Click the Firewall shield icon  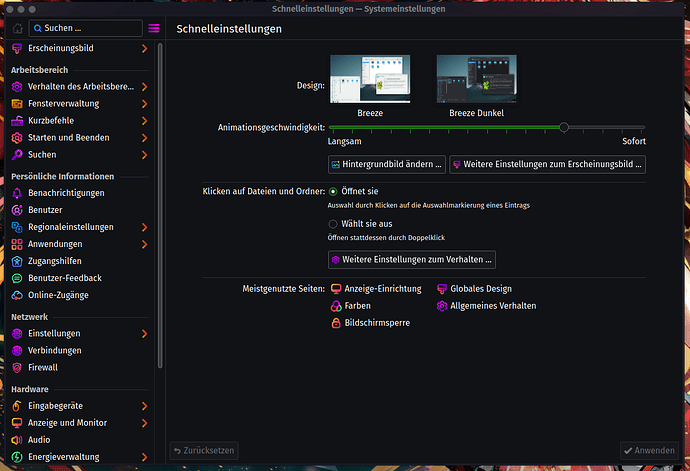click(x=18, y=367)
